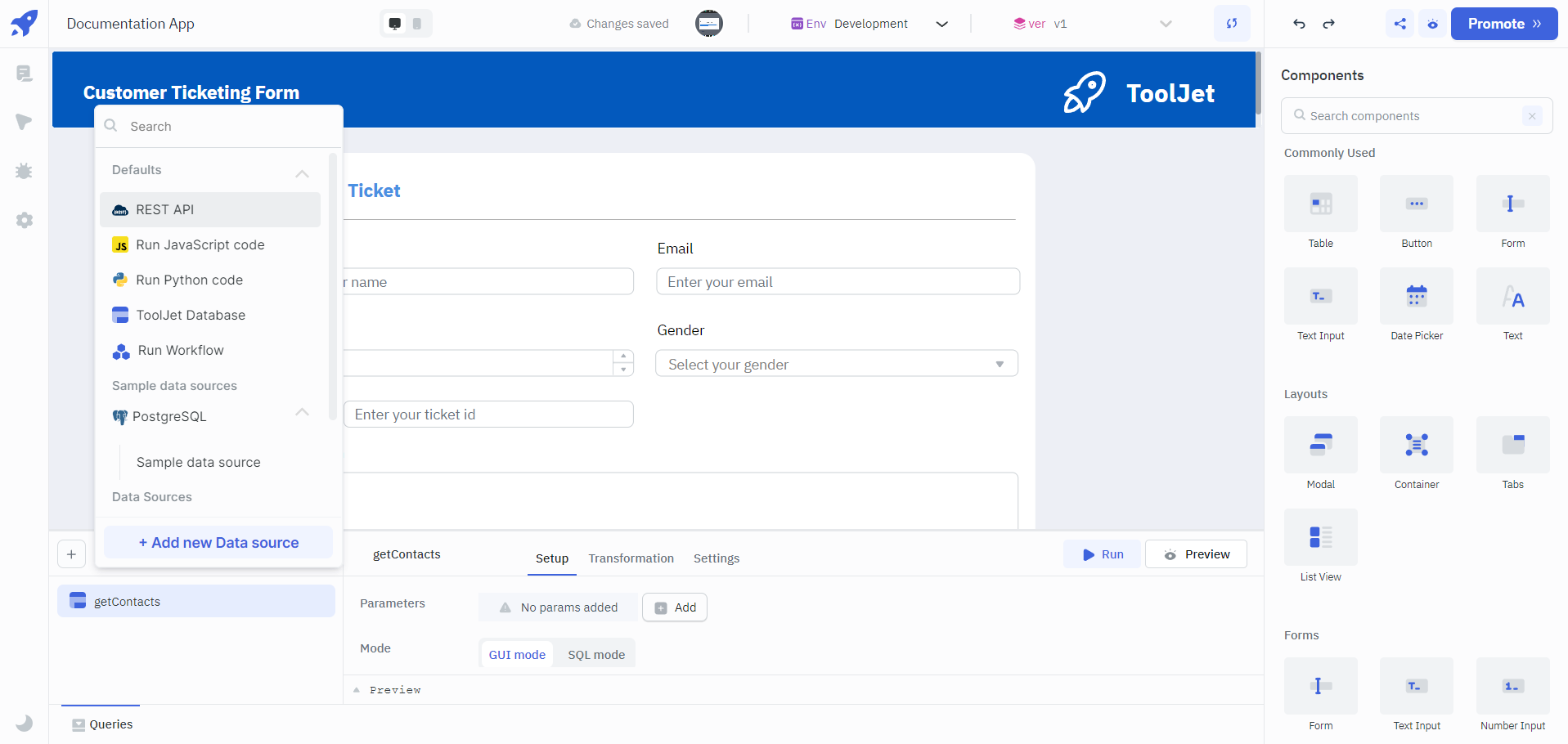Open the Env Development dropdown

coord(869,24)
